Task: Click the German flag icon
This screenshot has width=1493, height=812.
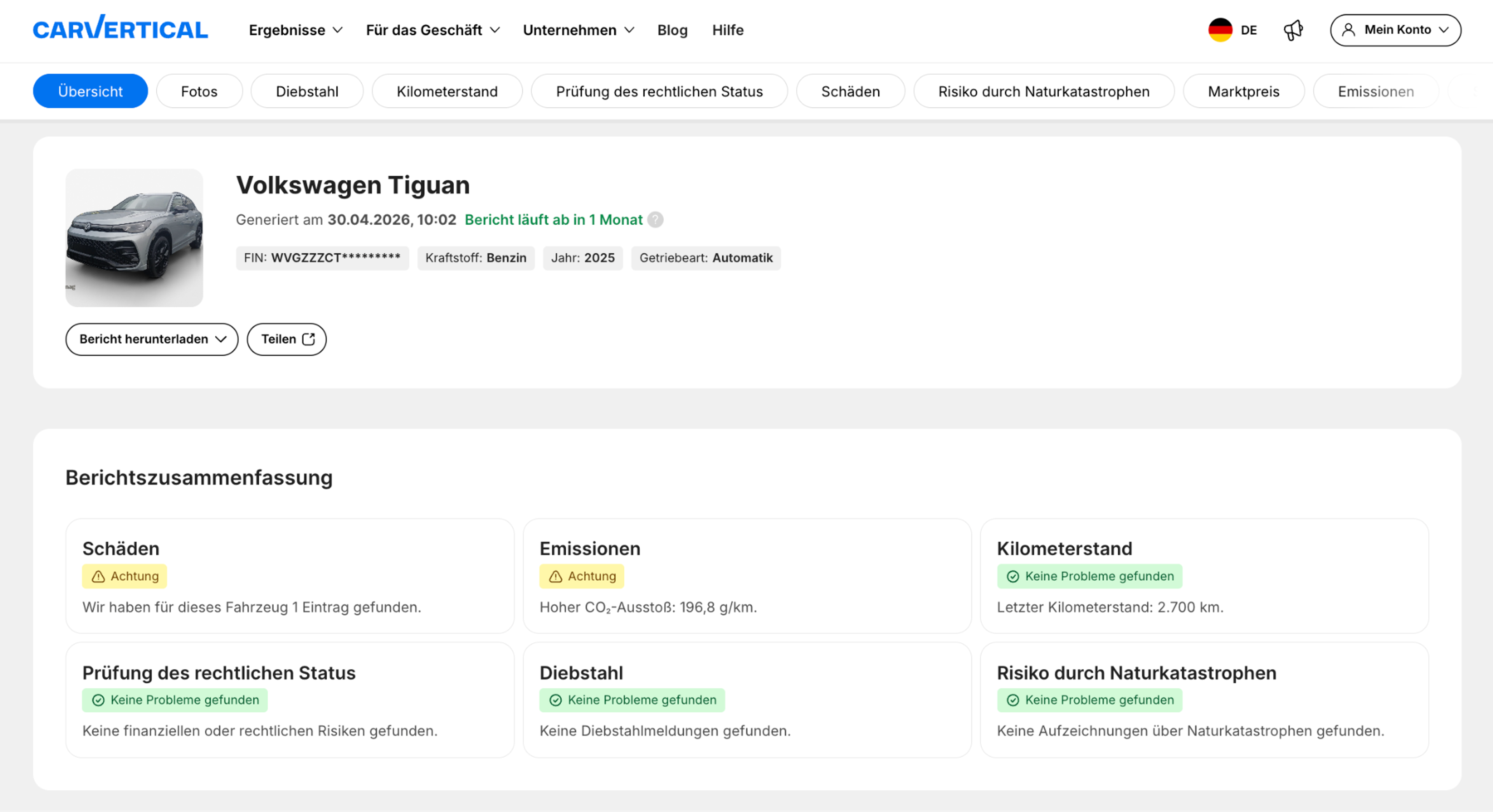Action: click(x=1220, y=30)
